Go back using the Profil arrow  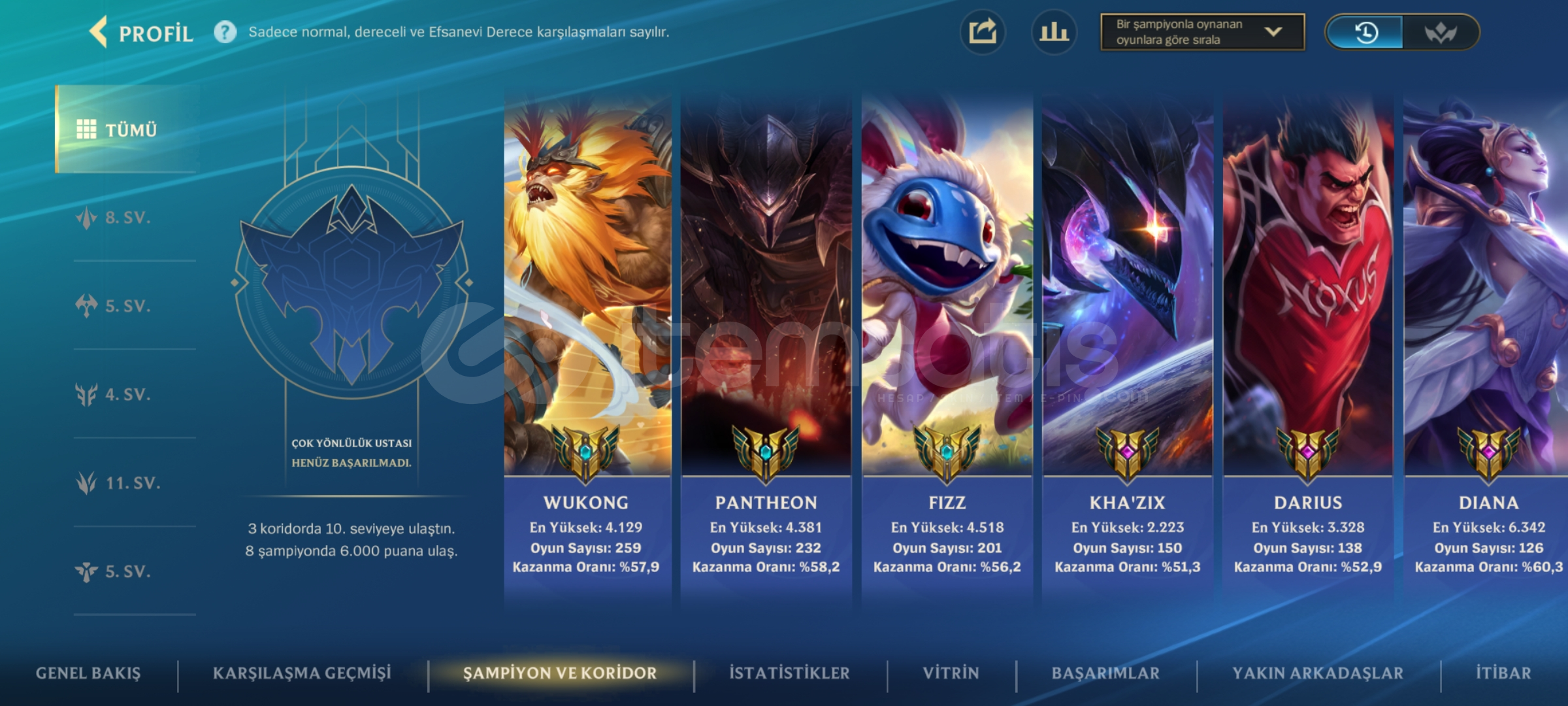click(x=99, y=32)
